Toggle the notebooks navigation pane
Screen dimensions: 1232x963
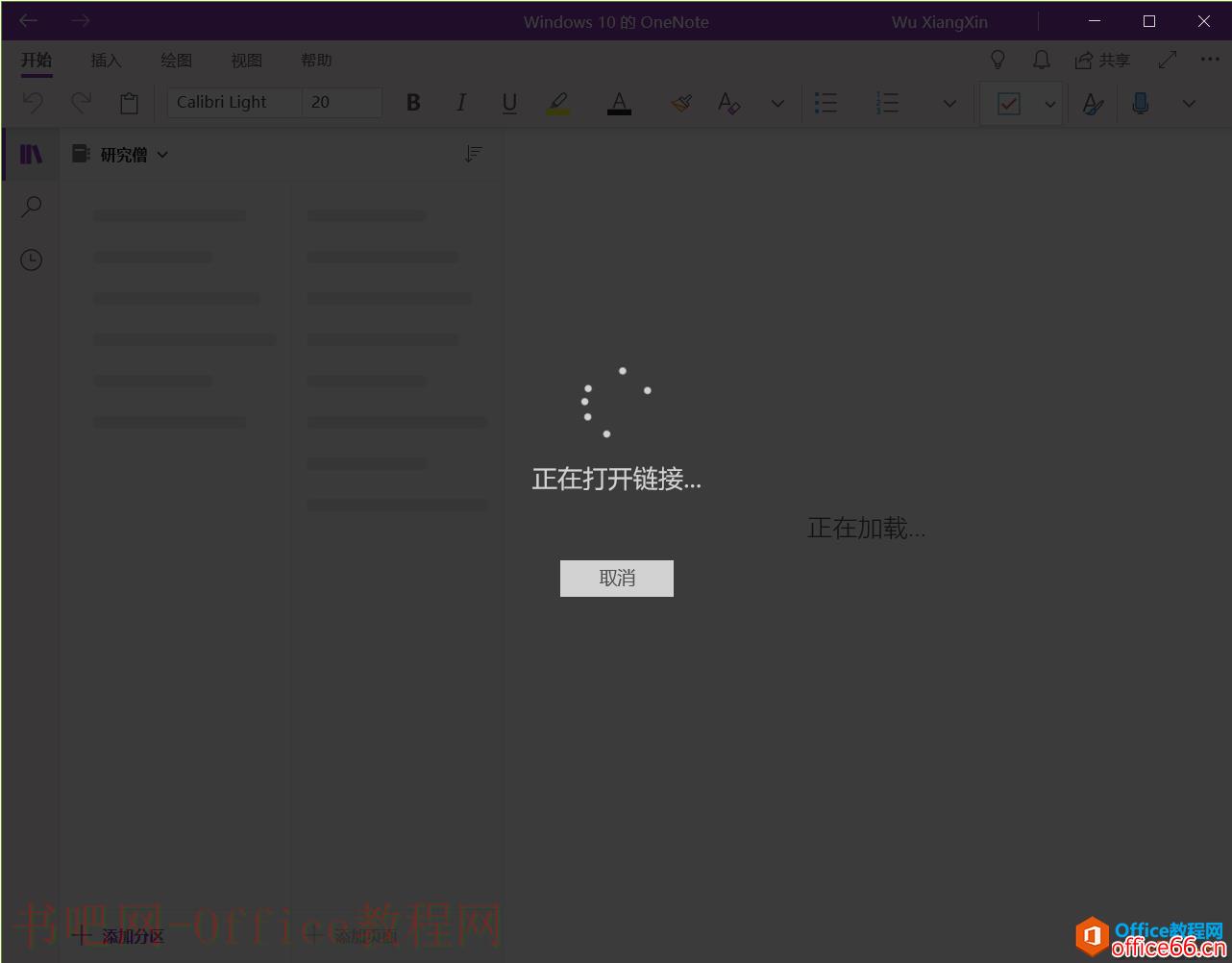tap(31, 154)
